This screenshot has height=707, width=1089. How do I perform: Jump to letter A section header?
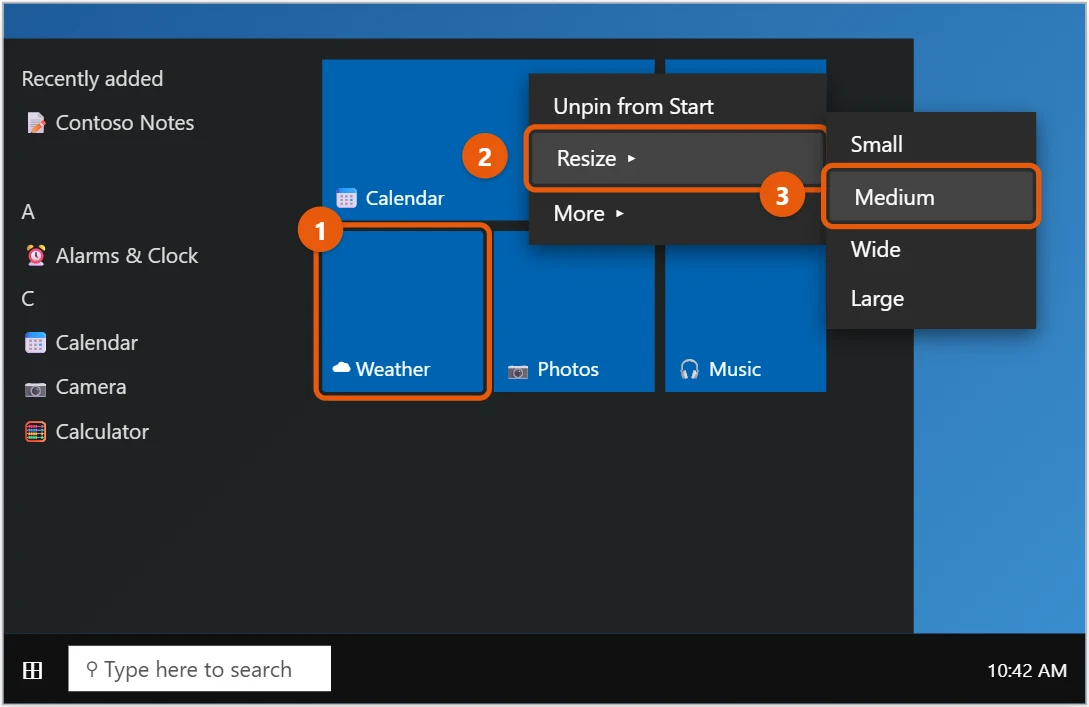pyautogui.click(x=28, y=212)
